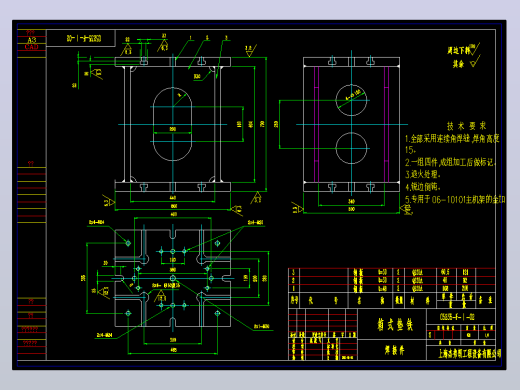Screen dimensions: 520x390
Task: Click note '1.全部采用连续角焊缝'
Action: (x=437, y=138)
